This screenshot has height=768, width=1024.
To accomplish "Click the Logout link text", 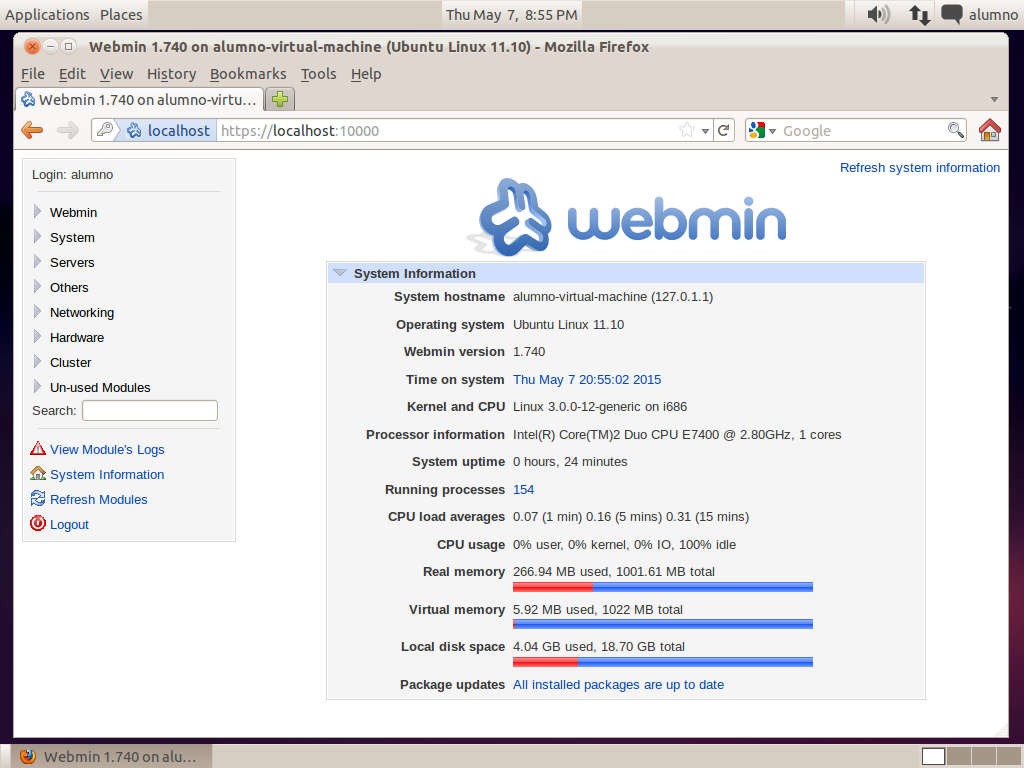I will click(69, 524).
